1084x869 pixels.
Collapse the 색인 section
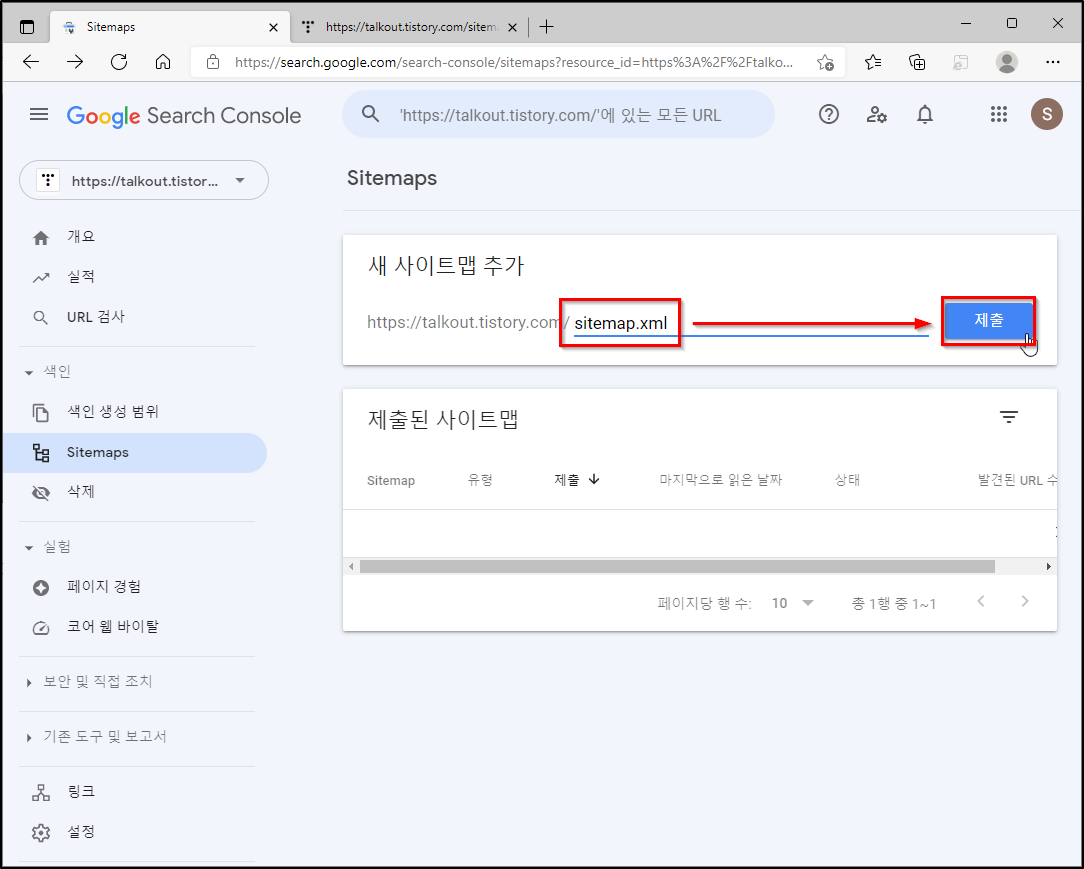pos(29,373)
